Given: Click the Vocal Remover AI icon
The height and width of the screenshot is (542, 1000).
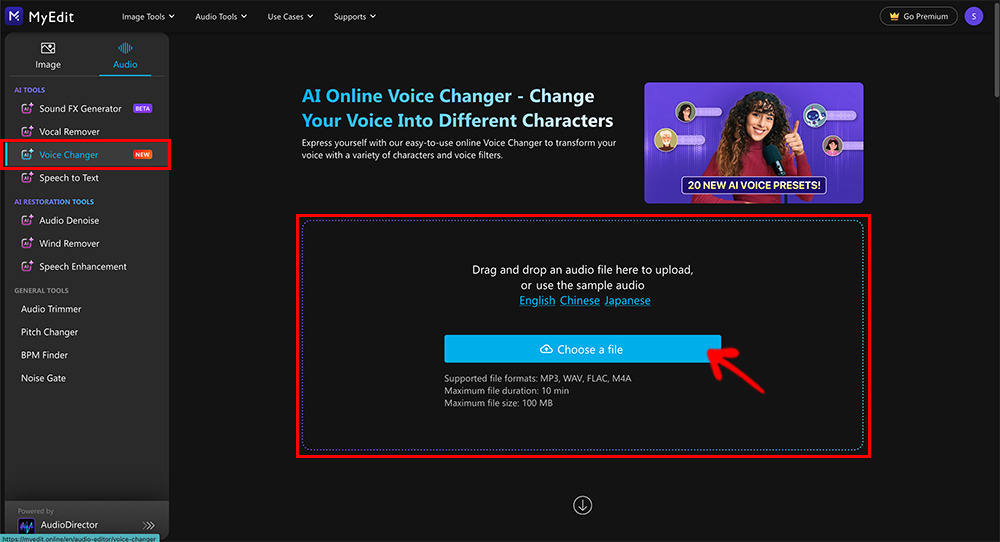Looking at the screenshot, I should pyautogui.click(x=27, y=131).
